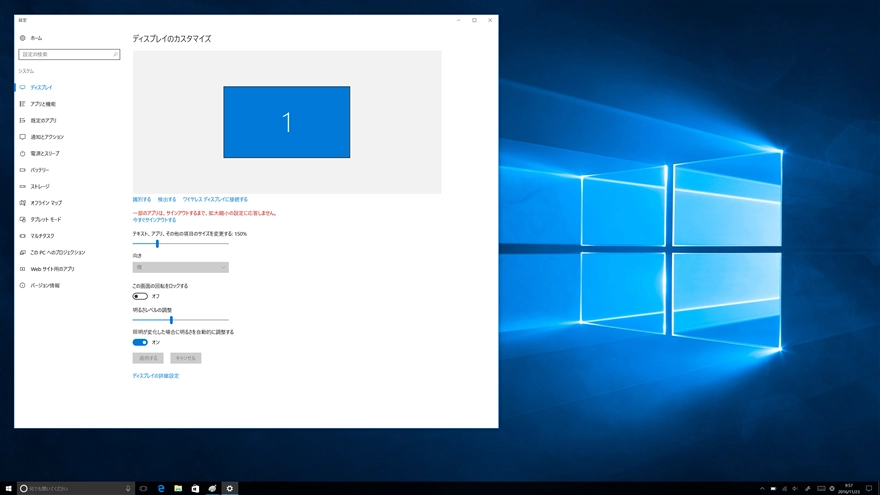This screenshot has height=495, width=880.
Task: Select the 電源とスリープ power icon
Action: point(23,154)
